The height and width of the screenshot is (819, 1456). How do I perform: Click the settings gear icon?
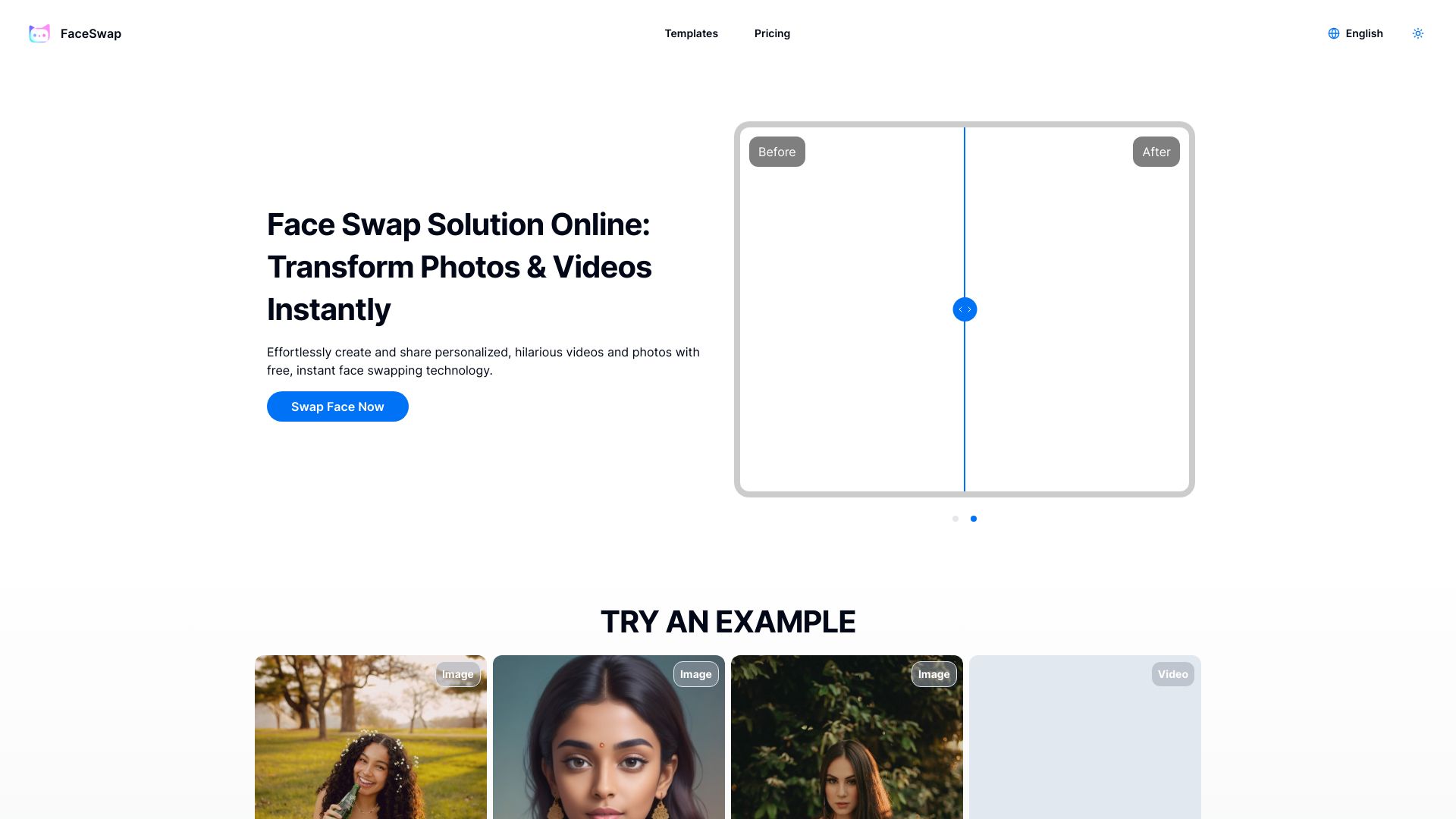coord(1418,33)
